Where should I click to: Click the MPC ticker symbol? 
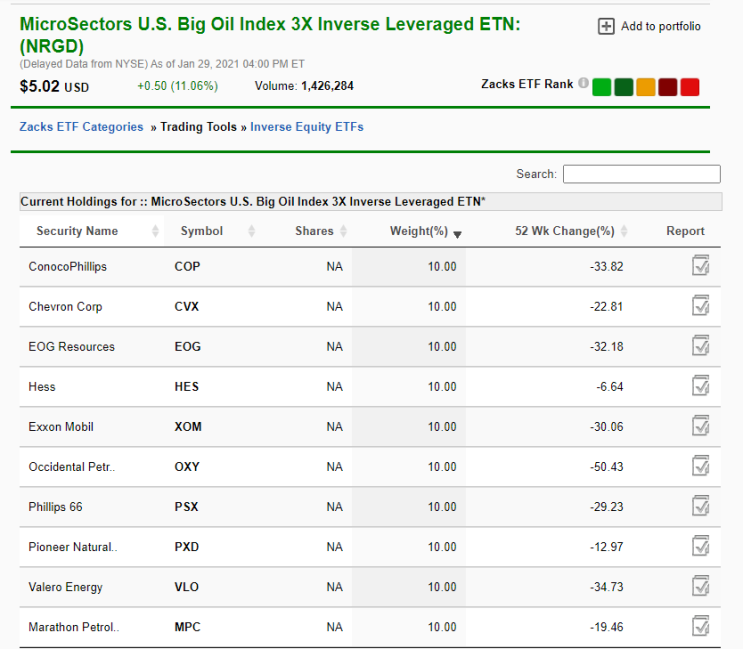188,627
